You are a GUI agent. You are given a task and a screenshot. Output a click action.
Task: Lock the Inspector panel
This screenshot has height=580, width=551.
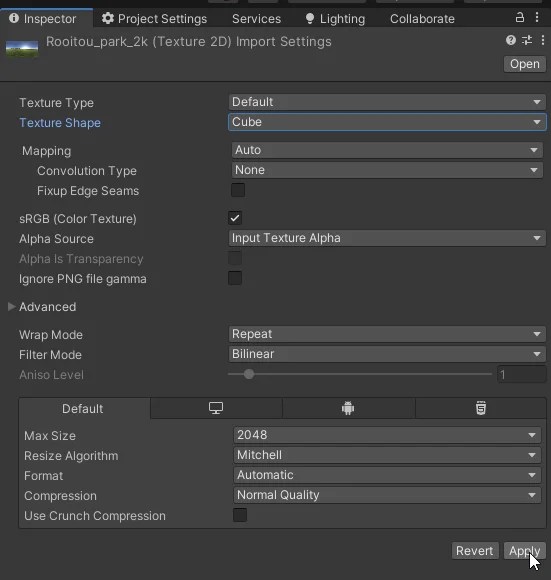click(520, 17)
